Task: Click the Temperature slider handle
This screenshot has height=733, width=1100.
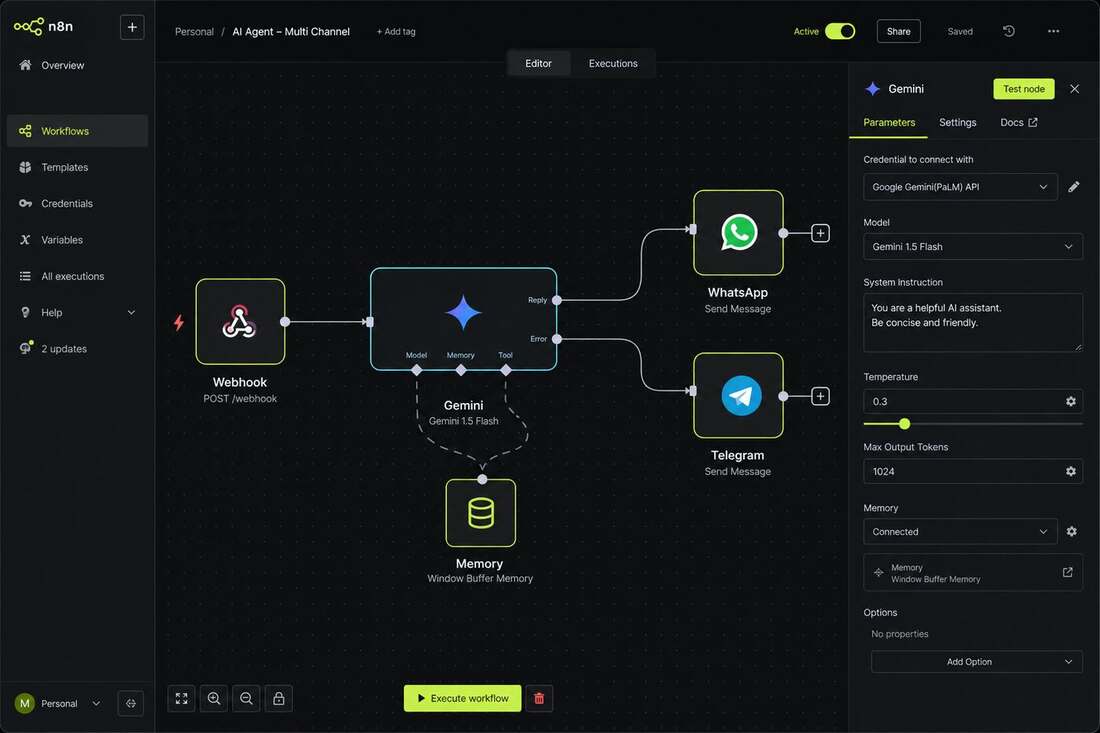Action: pos(904,424)
